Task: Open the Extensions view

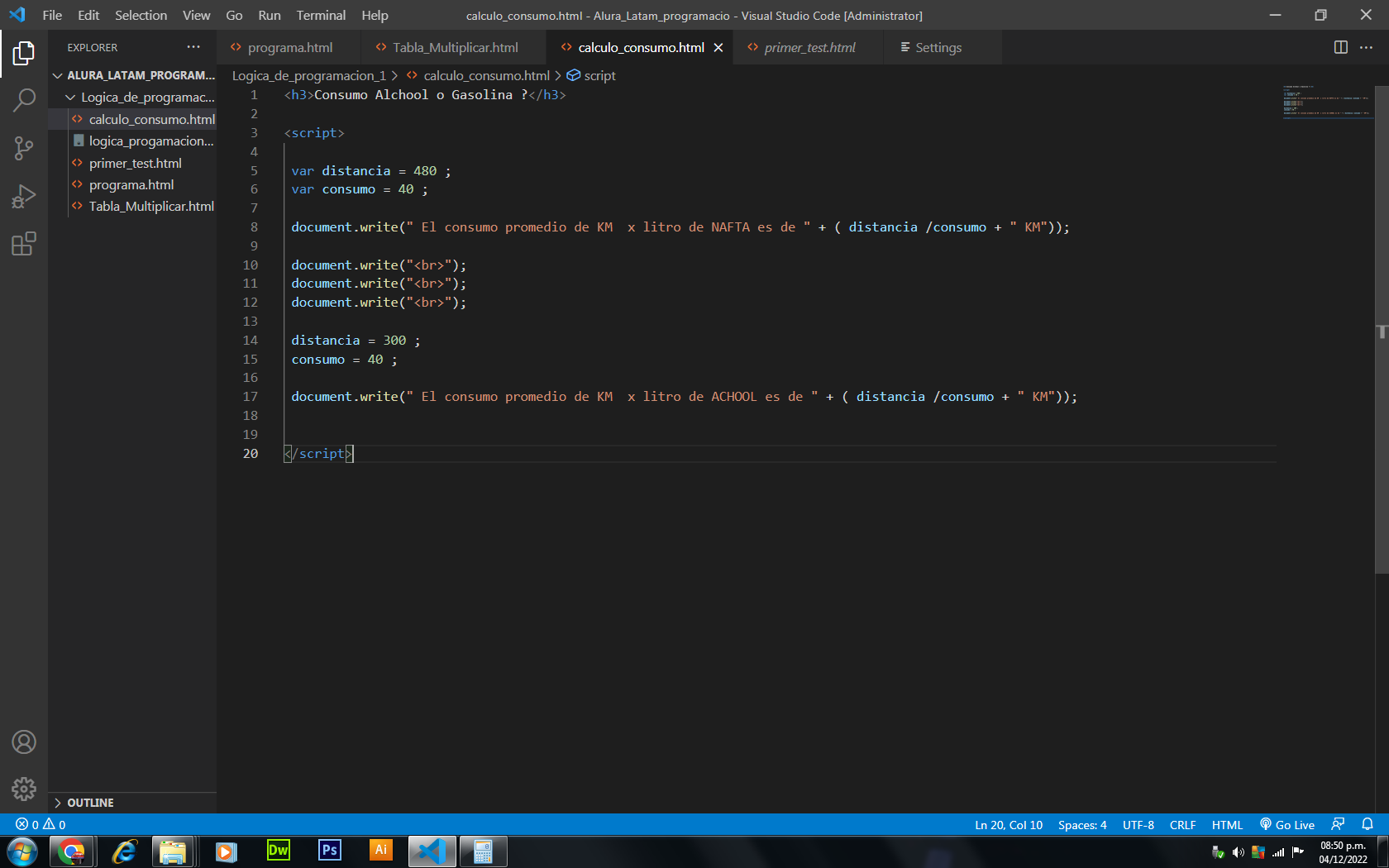Action: coord(24,244)
